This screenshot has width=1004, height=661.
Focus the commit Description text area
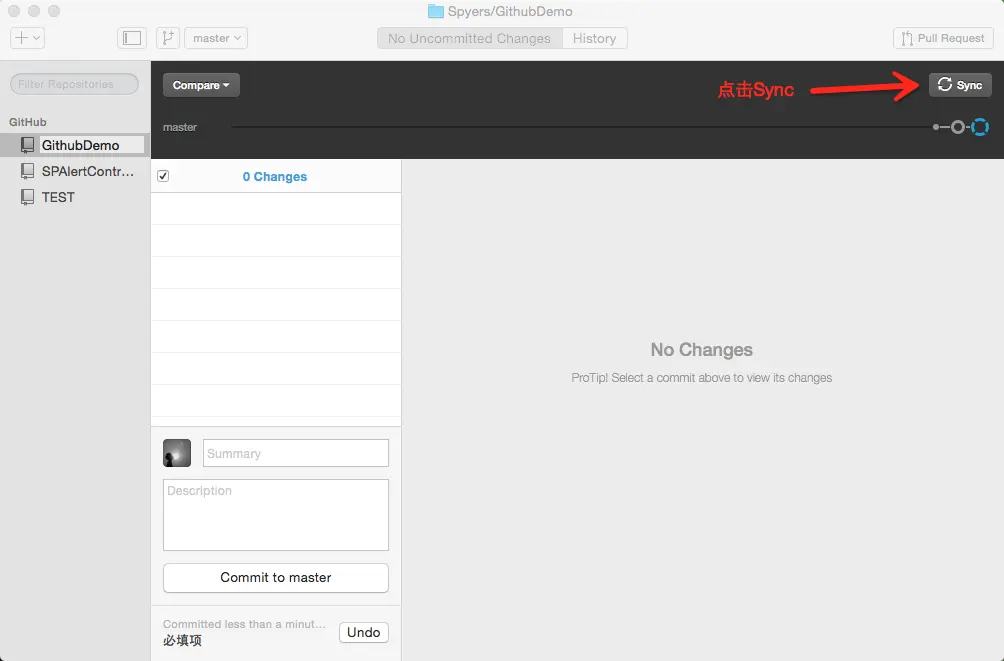coord(276,515)
